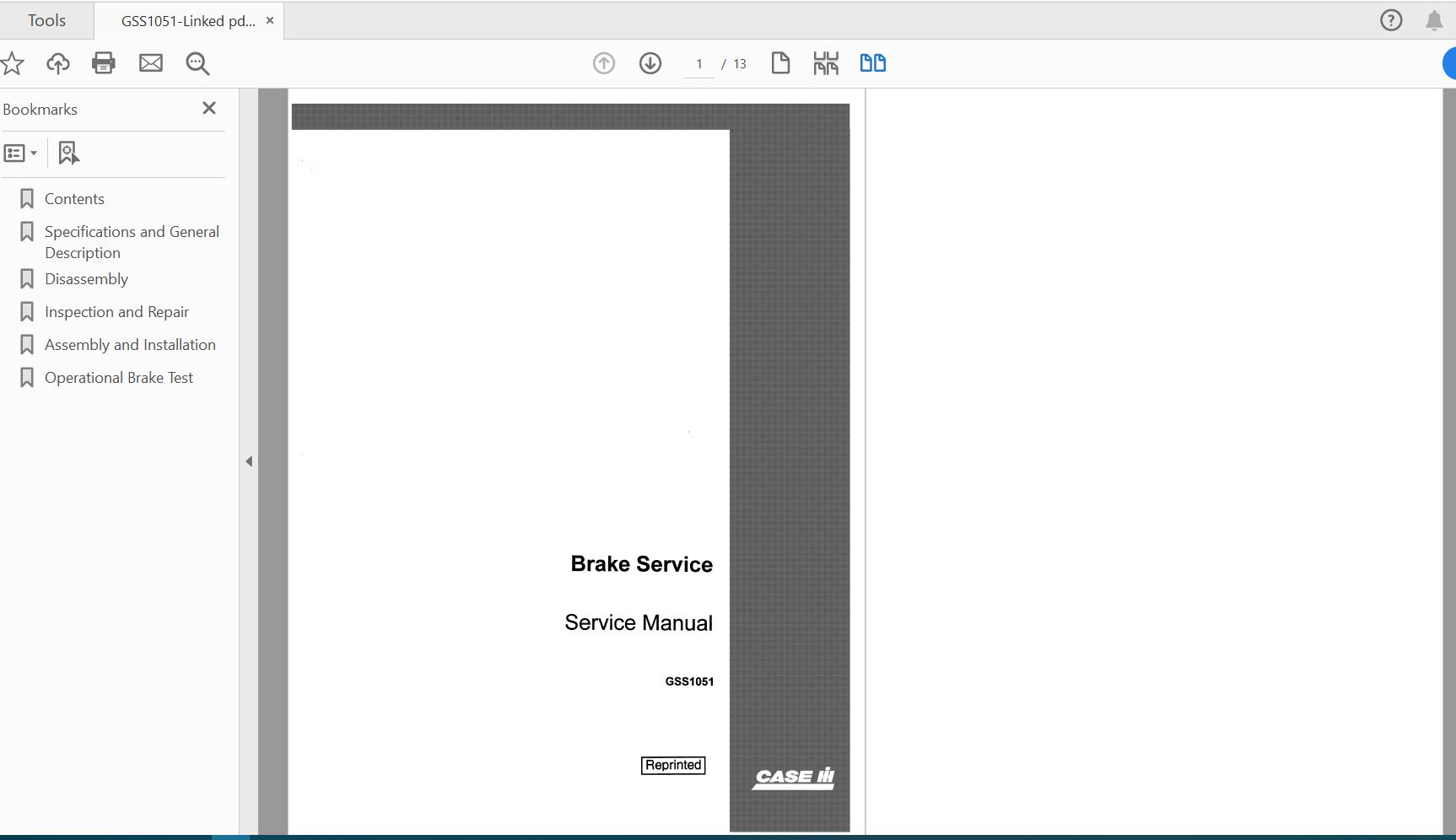The width and height of the screenshot is (1456, 840).
Task: Close the Bookmarks panel
Action: 208,108
